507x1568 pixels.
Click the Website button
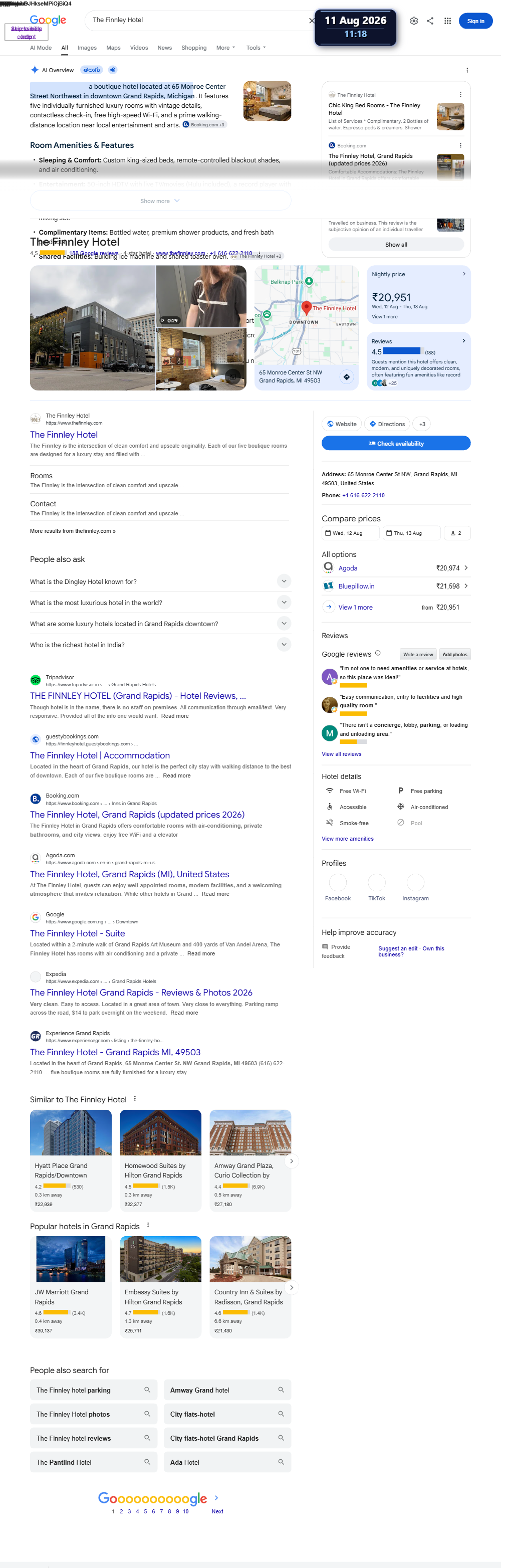(x=342, y=424)
